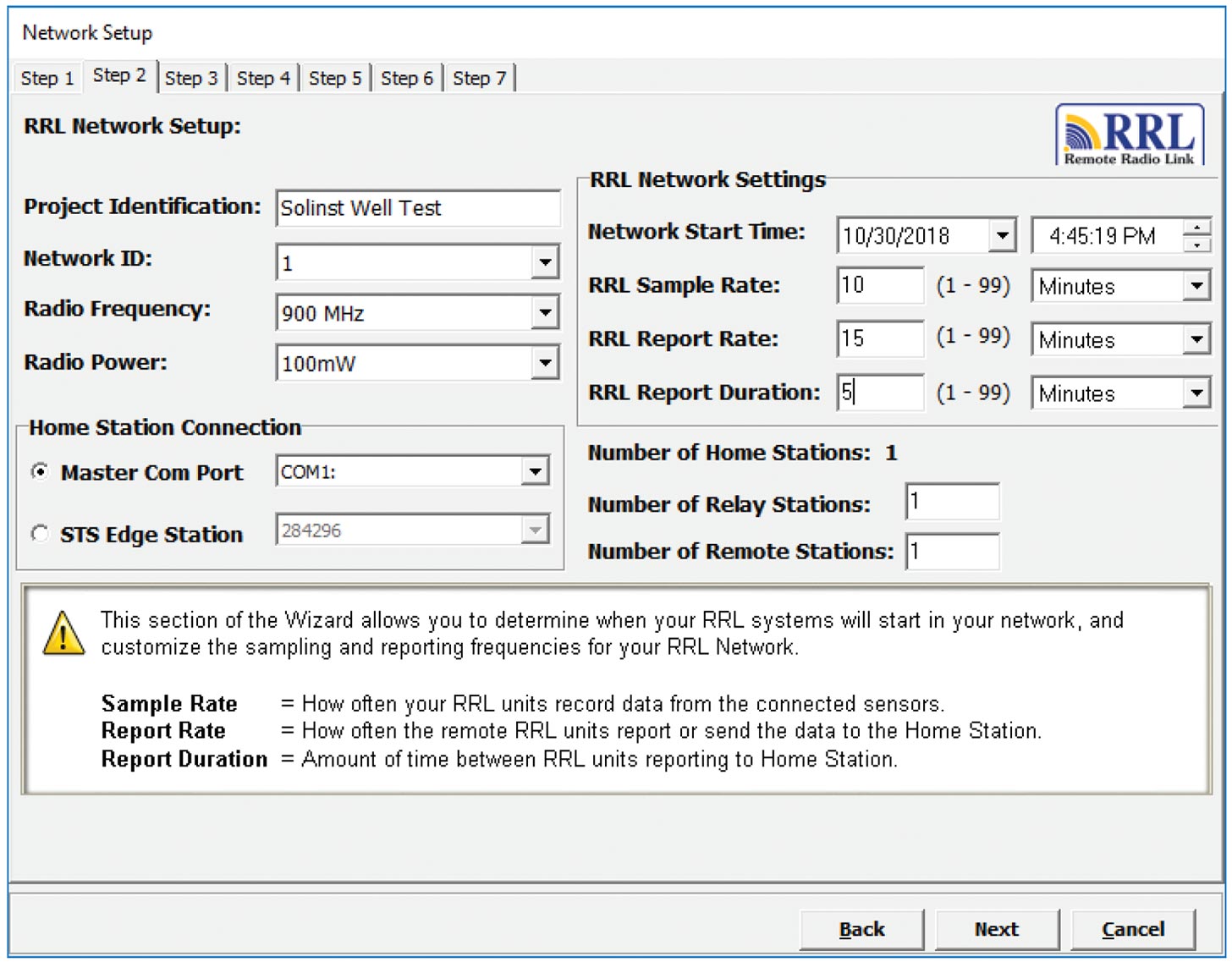Open the RRL Report Rate units dropdown
The image size is (1232, 962).
point(1196,339)
